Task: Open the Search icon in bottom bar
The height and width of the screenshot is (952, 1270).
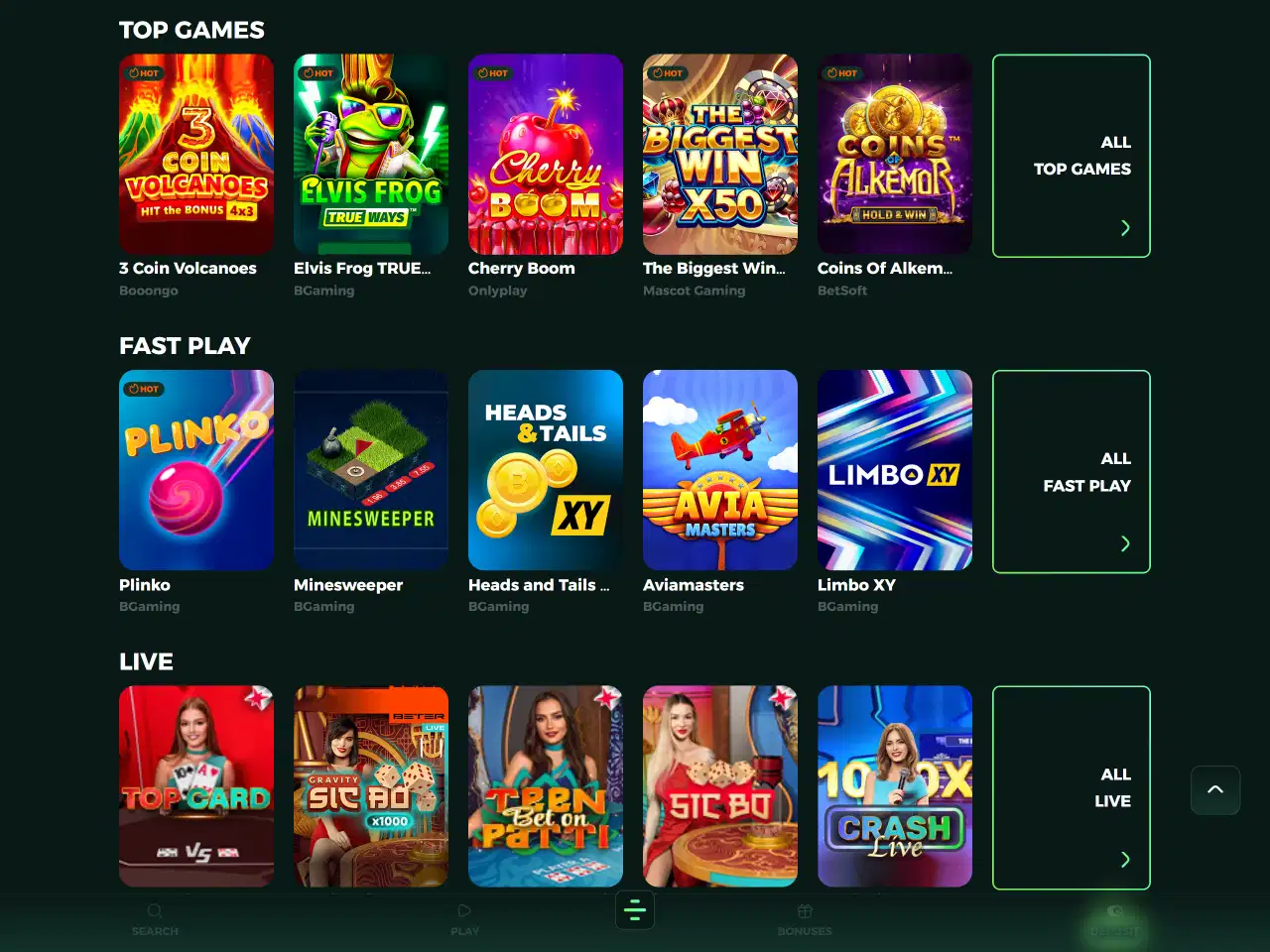Action: (x=155, y=910)
